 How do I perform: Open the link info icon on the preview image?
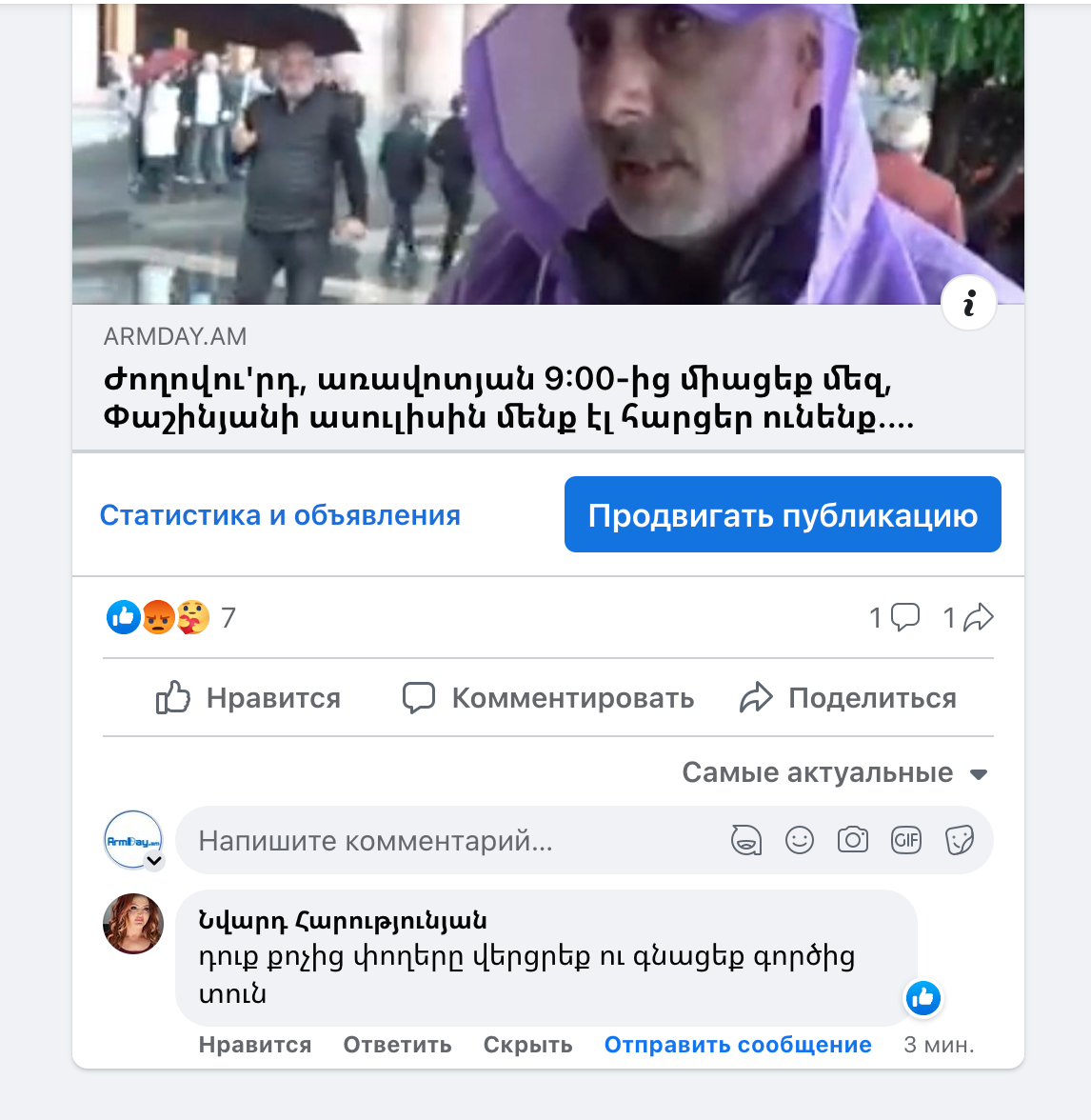tap(968, 303)
